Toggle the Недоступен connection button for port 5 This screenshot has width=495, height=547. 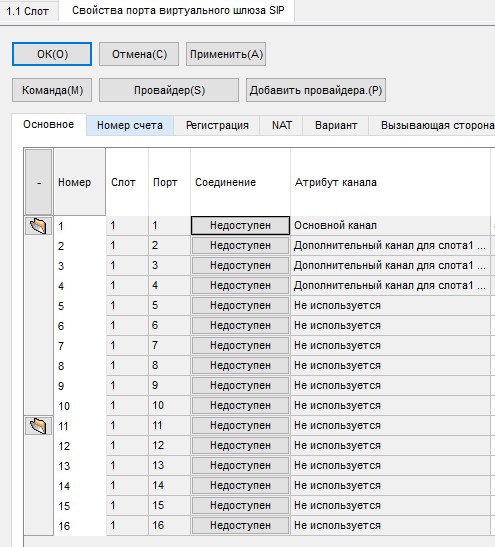tap(240, 305)
